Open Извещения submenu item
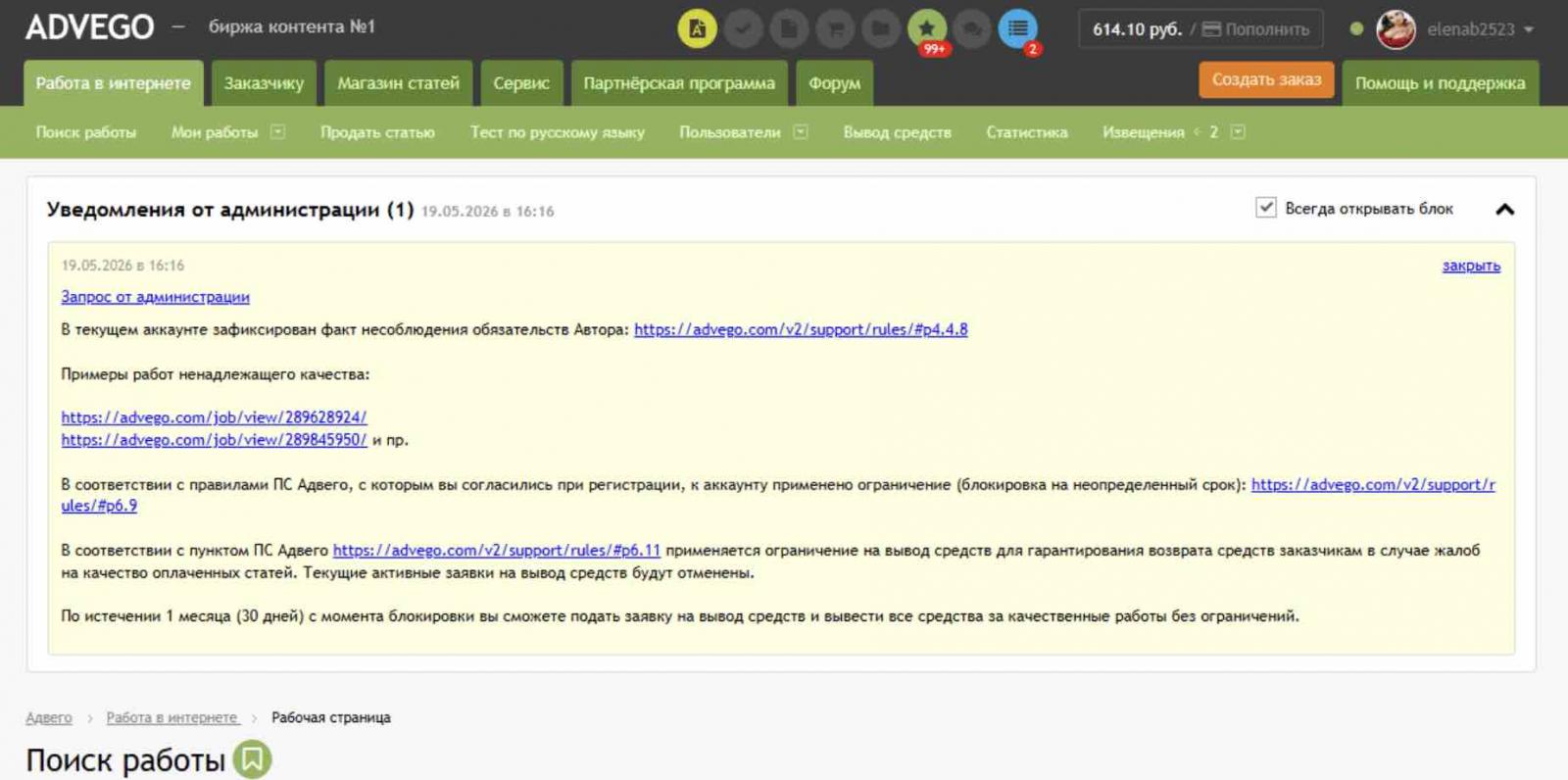 tap(1144, 132)
